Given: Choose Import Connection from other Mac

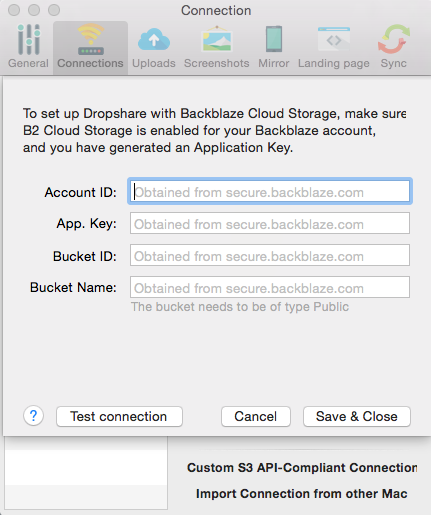Looking at the screenshot, I should tap(302, 494).
